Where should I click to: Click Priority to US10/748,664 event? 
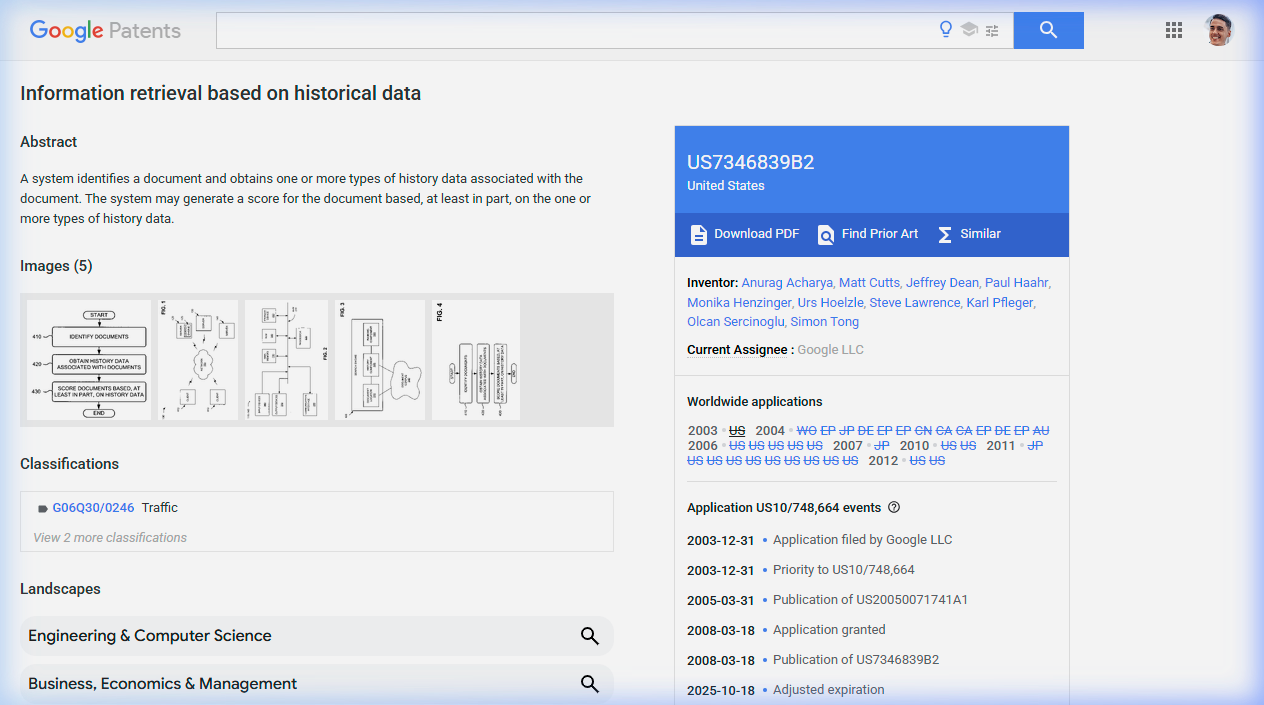tap(844, 570)
